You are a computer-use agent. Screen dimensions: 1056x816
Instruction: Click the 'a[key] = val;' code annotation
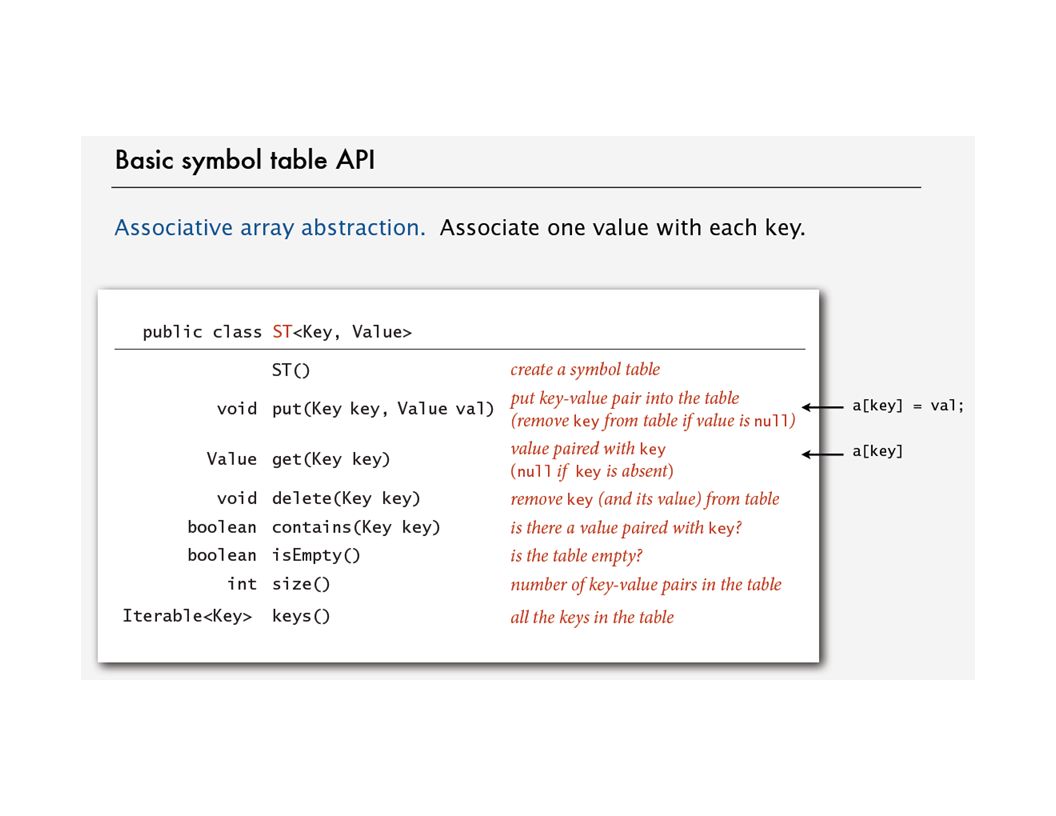(x=908, y=405)
